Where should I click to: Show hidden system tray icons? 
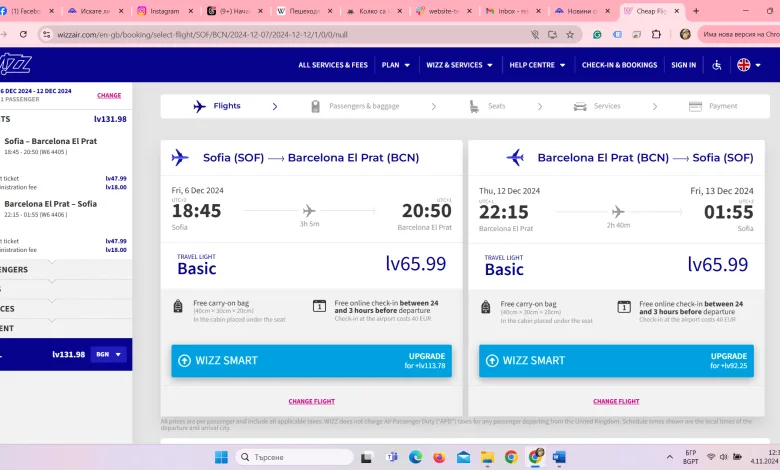[670, 457]
